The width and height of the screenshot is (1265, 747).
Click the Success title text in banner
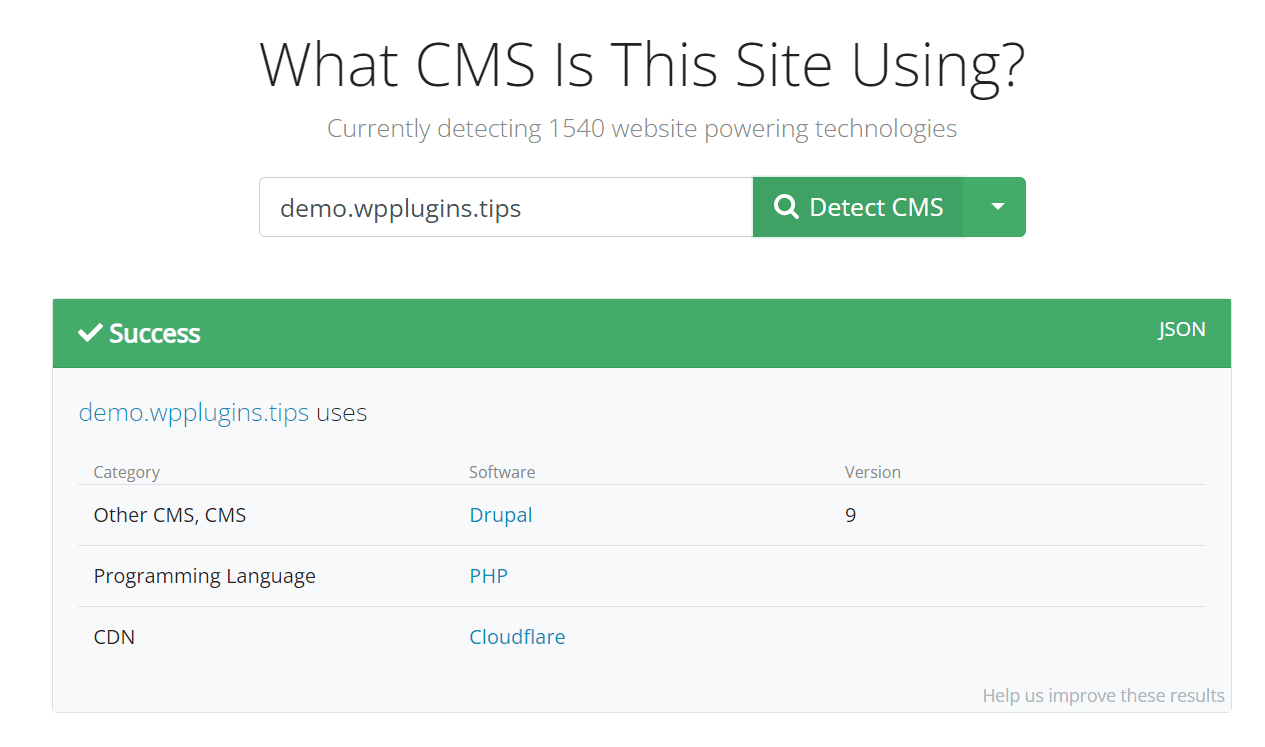tap(155, 333)
